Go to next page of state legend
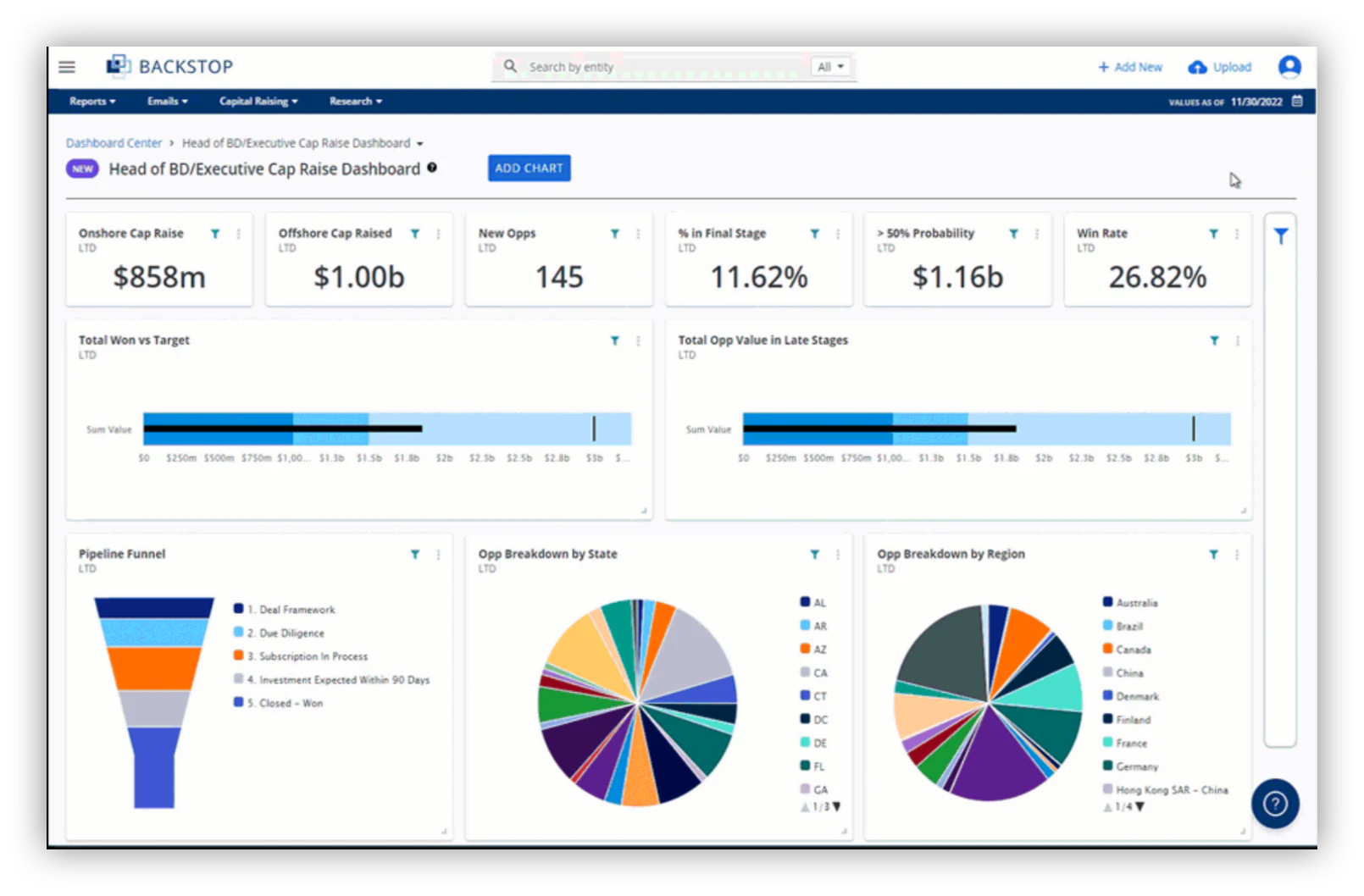 pyautogui.click(x=836, y=807)
